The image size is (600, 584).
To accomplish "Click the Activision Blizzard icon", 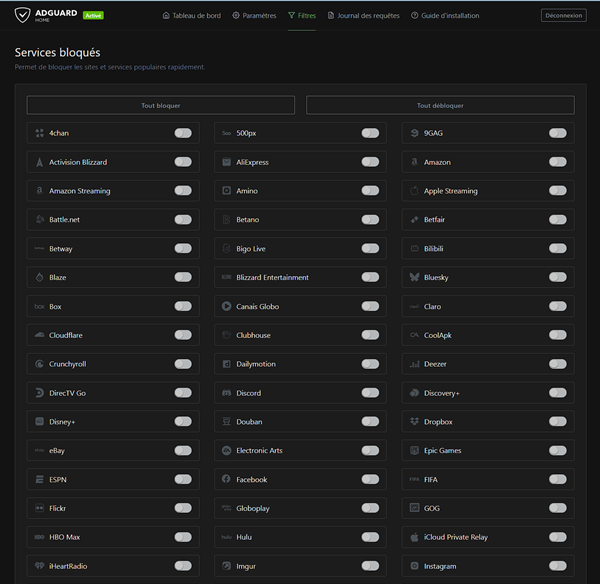I will pyautogui.click(x=39, y=162).
